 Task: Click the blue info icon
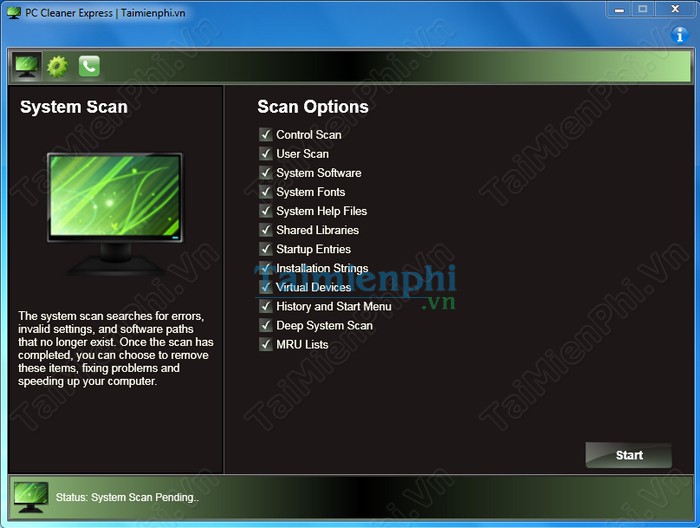[679, 34]
